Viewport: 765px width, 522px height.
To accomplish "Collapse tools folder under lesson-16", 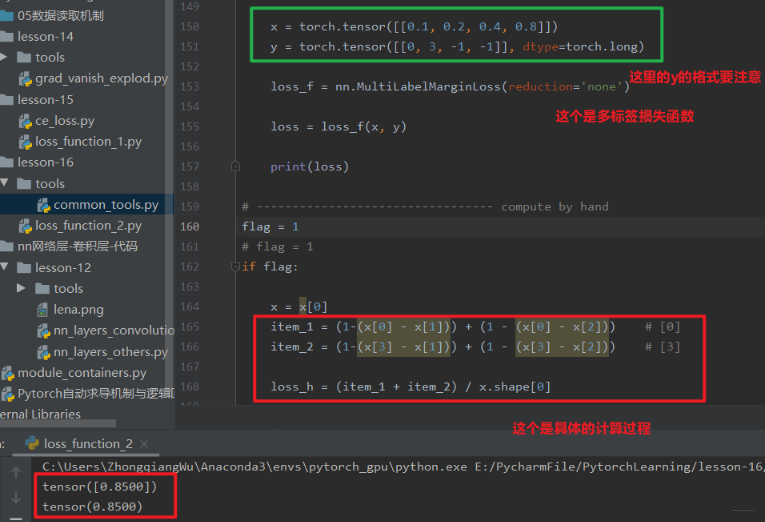I will pyautogui.click(x=4, y=183).
